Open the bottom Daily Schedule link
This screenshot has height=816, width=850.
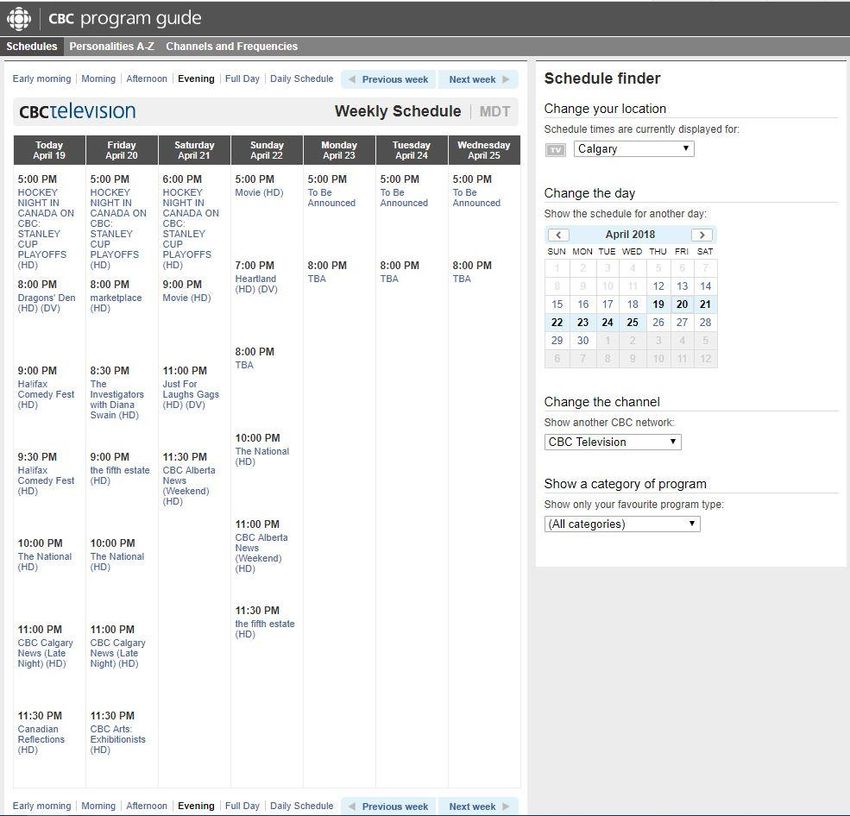(301, 806)
